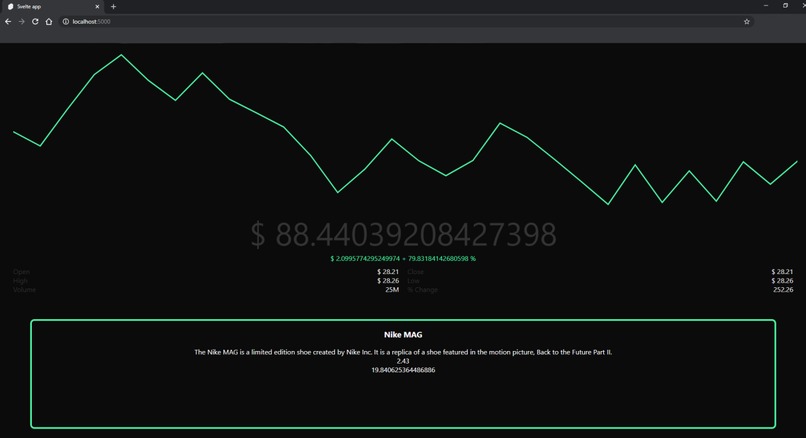Select the Open value $ 28.21
Image resolution: width=806 pixels, height=438 pixels.
coord(388,272)
